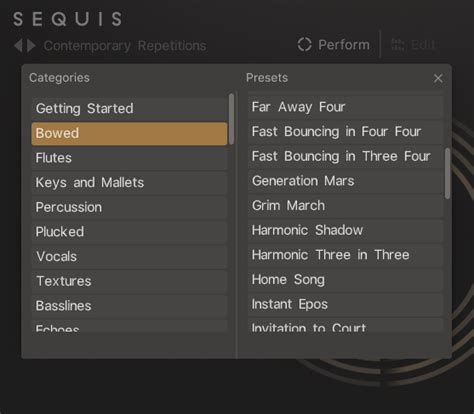Click the previous preset left arrow
Viewport: 474px width, 414px height.
18,45
